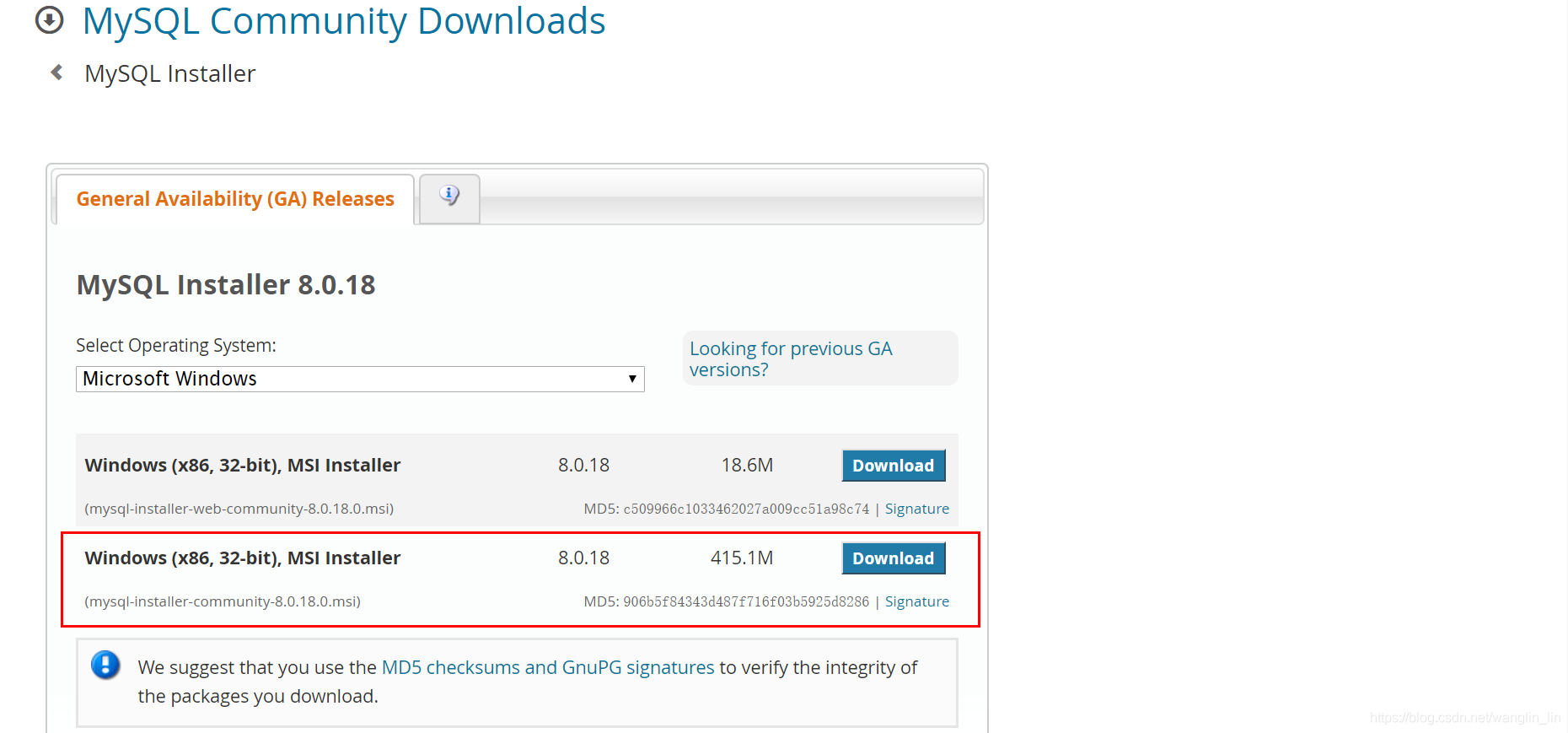Download the 415.1M full MSI installer

[x=893, y=558]
